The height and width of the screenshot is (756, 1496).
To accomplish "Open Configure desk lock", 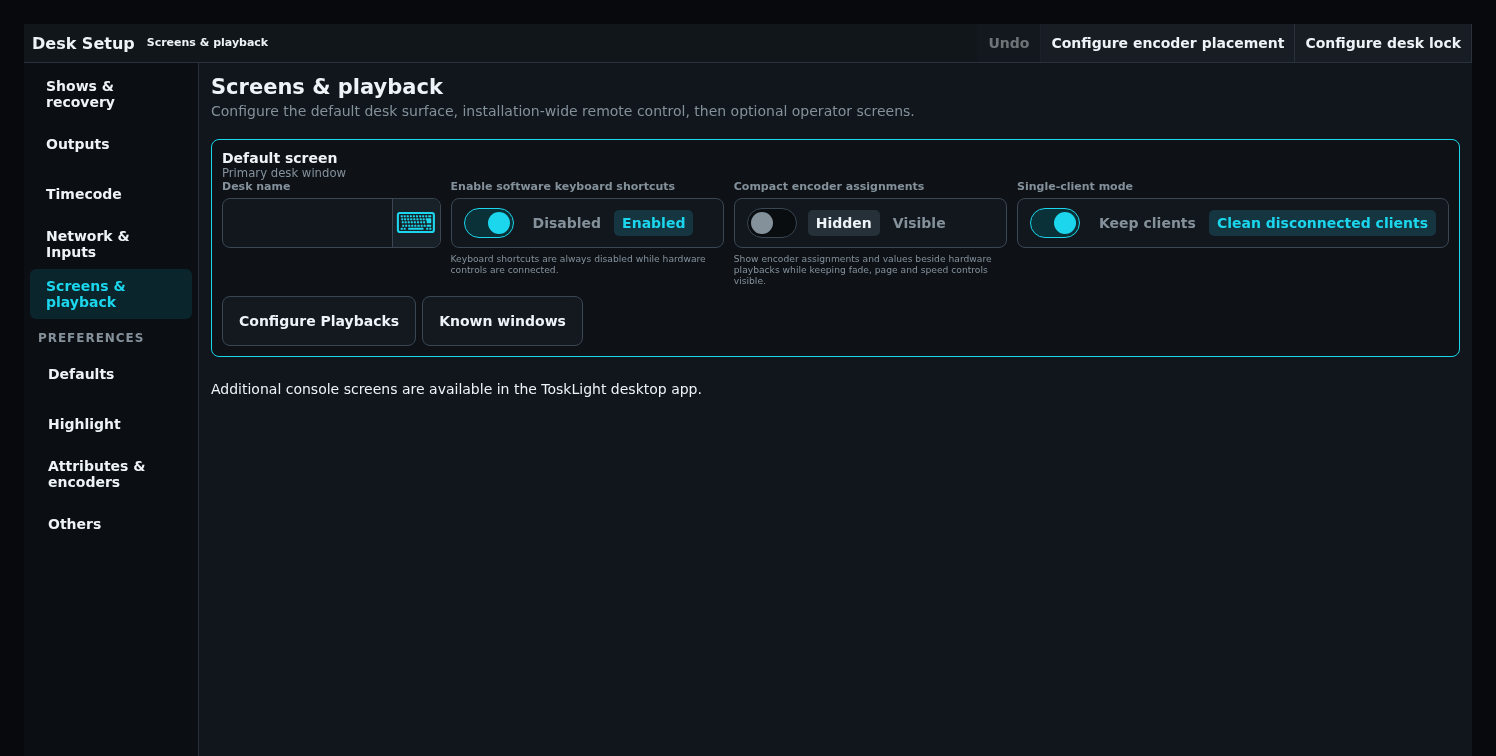I will [1383, 43].
